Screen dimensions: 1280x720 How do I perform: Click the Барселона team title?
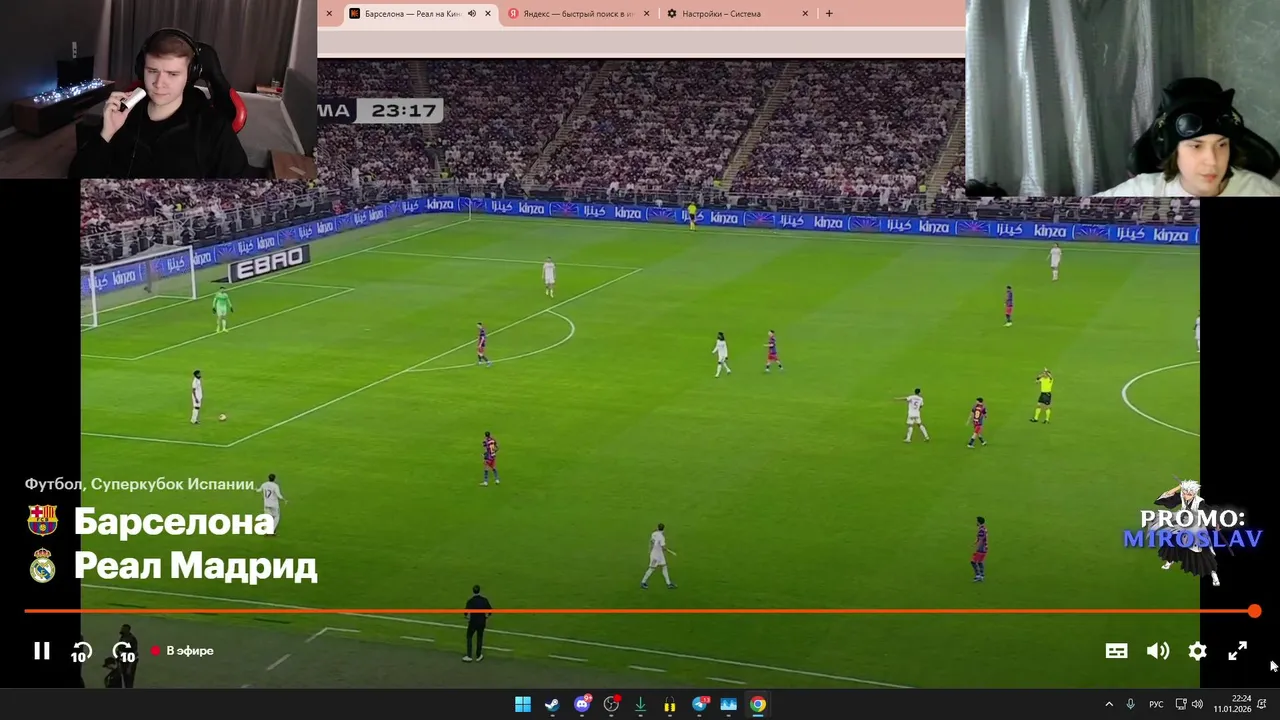coord(174,521)
